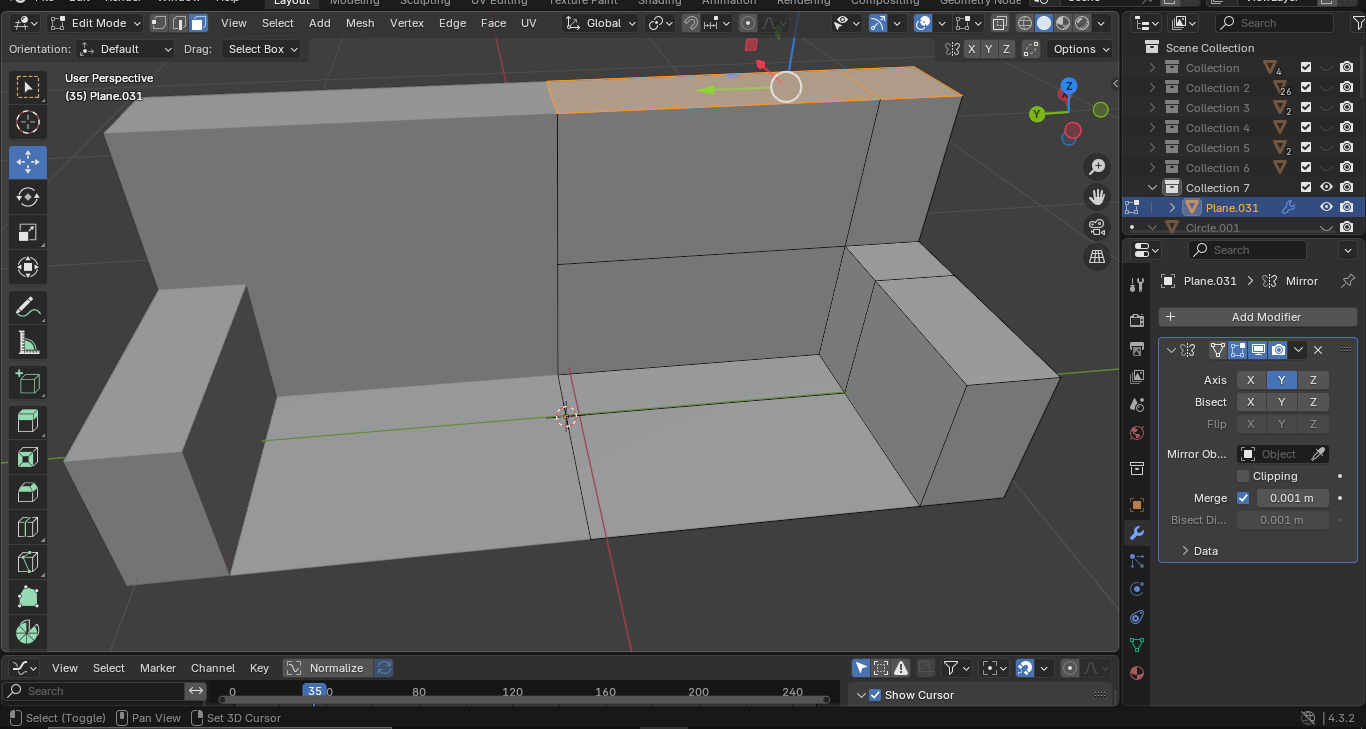1366x729 pixels.
Task: Click the outliner Search field
Action: 1274,23
